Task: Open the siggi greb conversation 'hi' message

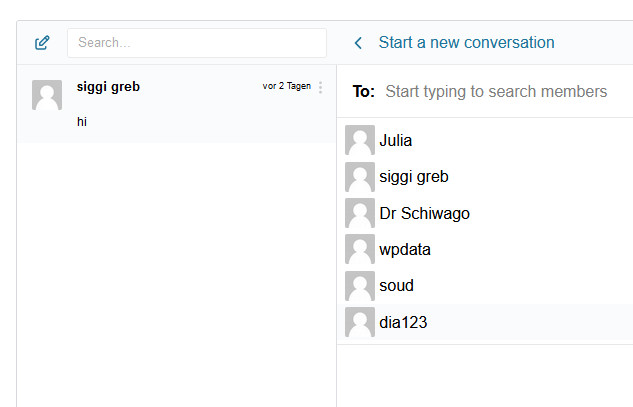Action: coord(82,122)
